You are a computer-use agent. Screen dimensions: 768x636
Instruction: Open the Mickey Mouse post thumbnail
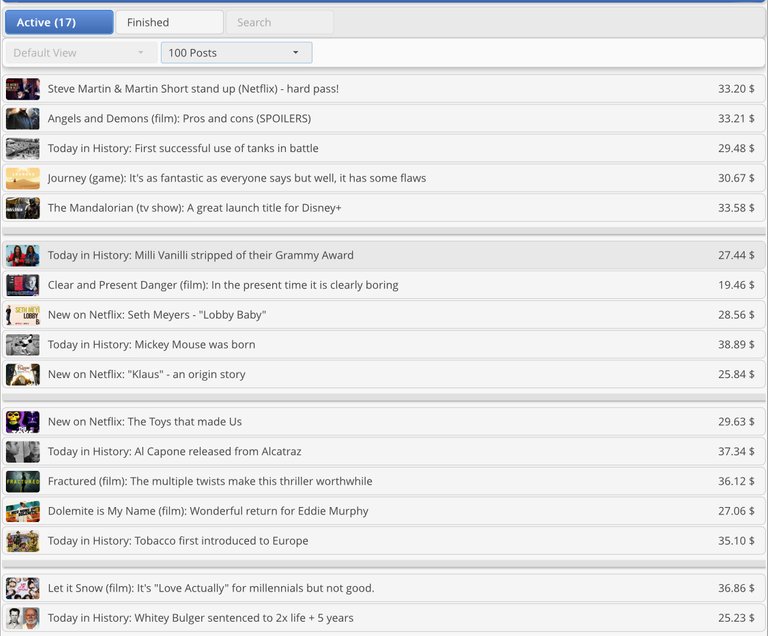(x=23, y=345)
